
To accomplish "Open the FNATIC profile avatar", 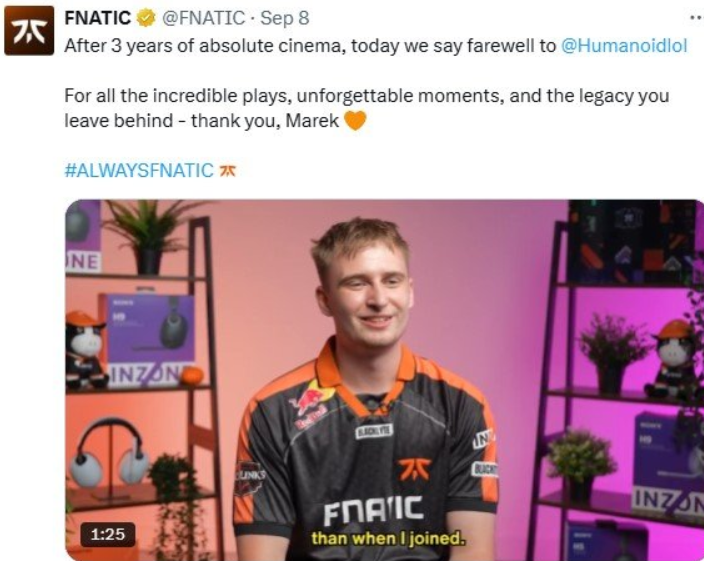I will click(x=29, y=31).
